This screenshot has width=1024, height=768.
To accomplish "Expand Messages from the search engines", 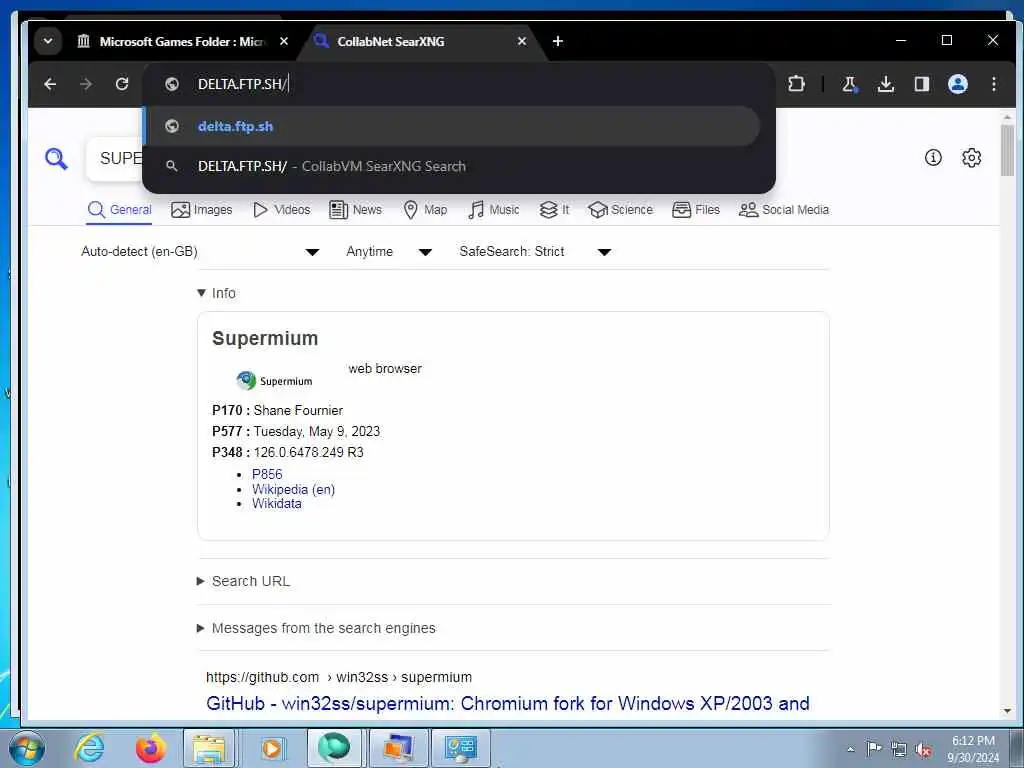I will coord(316,628).
